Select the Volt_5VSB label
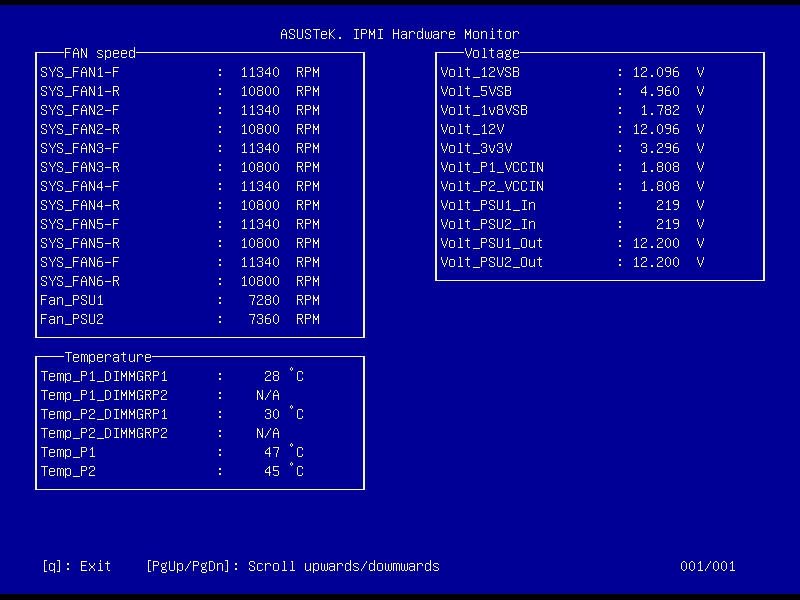The width and height of the screenshot is (800, 600). pyautogui.click(x=476, y=91)
